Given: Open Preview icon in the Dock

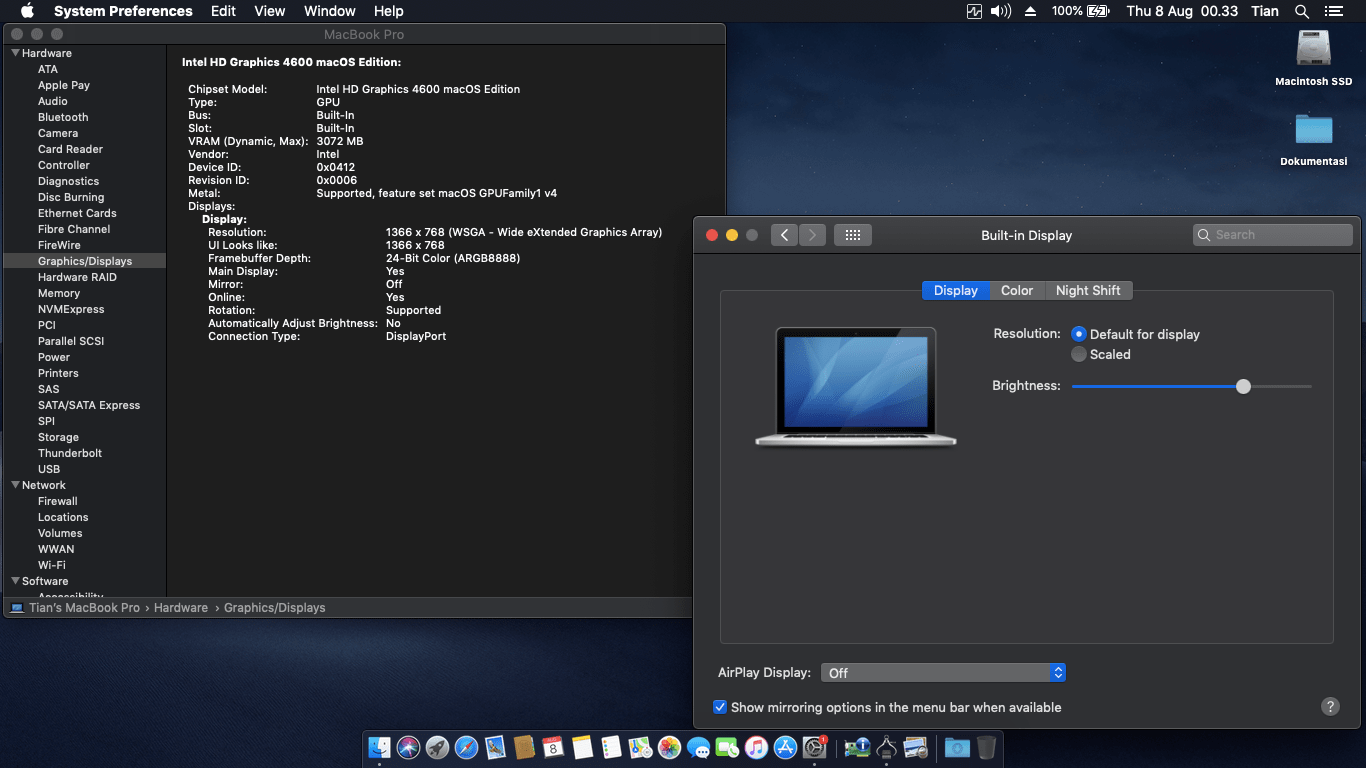Looking at the screenshot, I should 915,747.
